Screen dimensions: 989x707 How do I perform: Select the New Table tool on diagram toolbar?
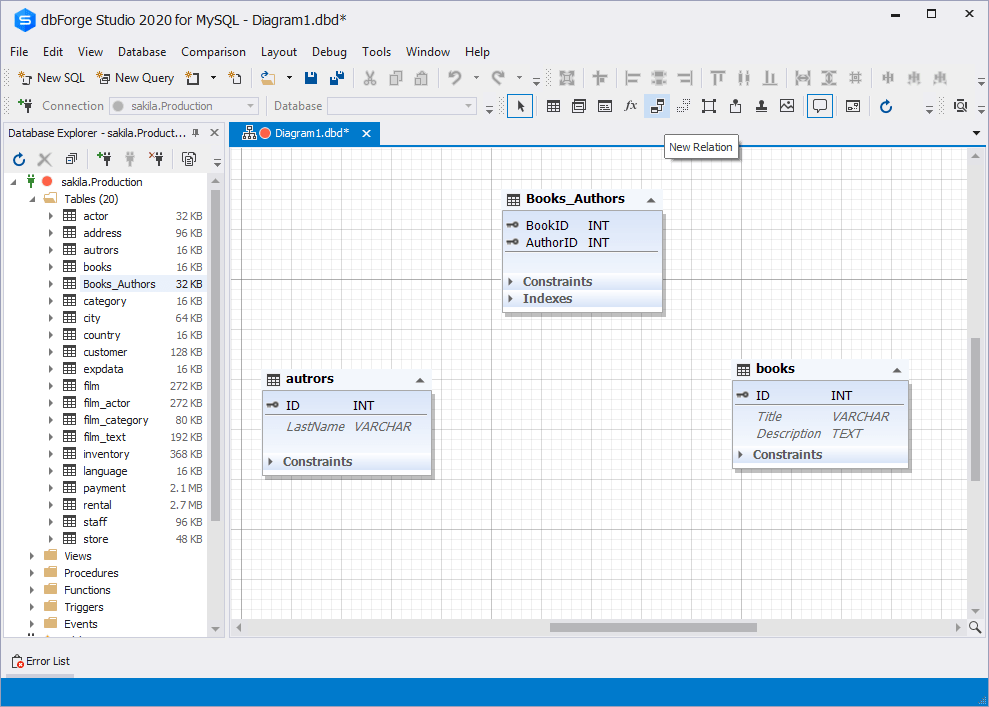point(555,106)
